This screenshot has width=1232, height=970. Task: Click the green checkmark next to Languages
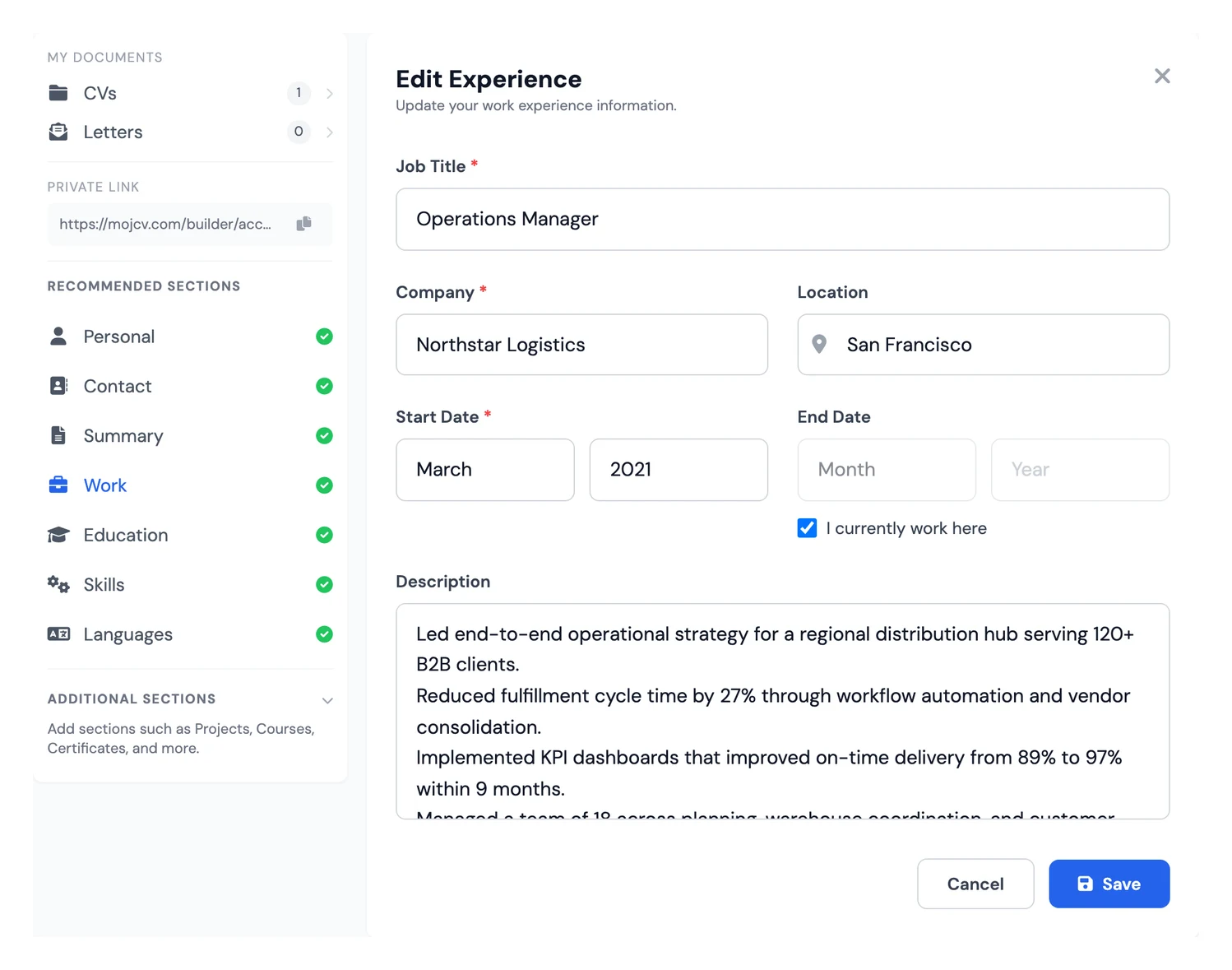tap(324, 634)
